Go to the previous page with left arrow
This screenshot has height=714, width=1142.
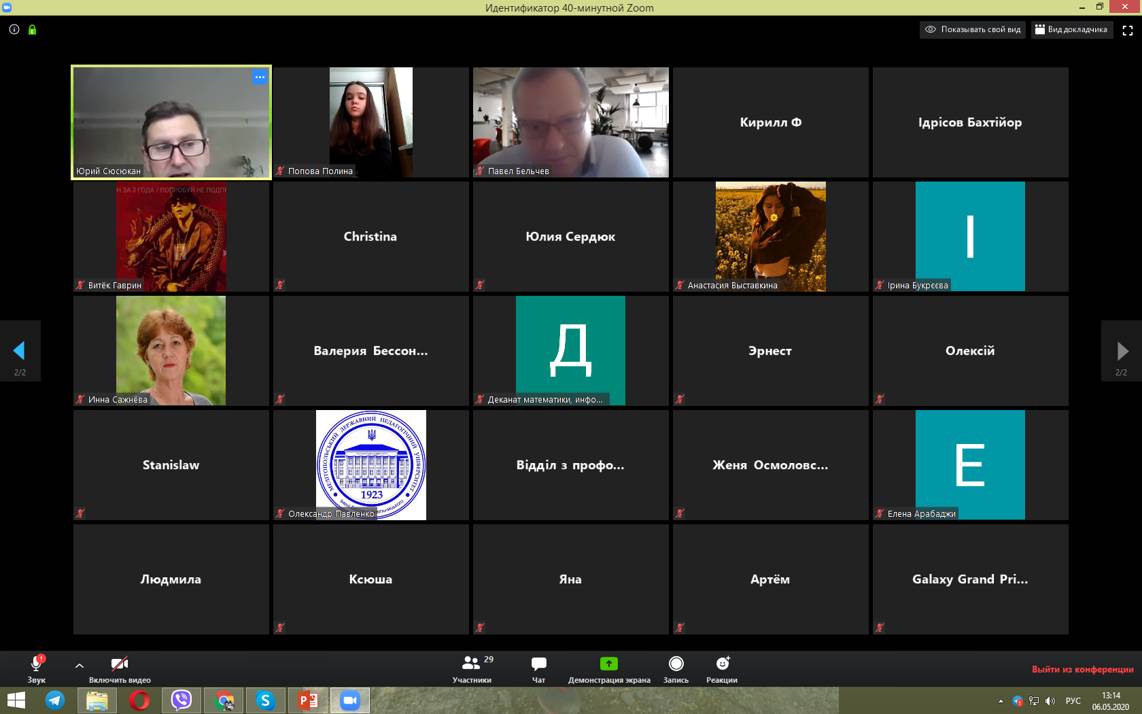[19, 351]
